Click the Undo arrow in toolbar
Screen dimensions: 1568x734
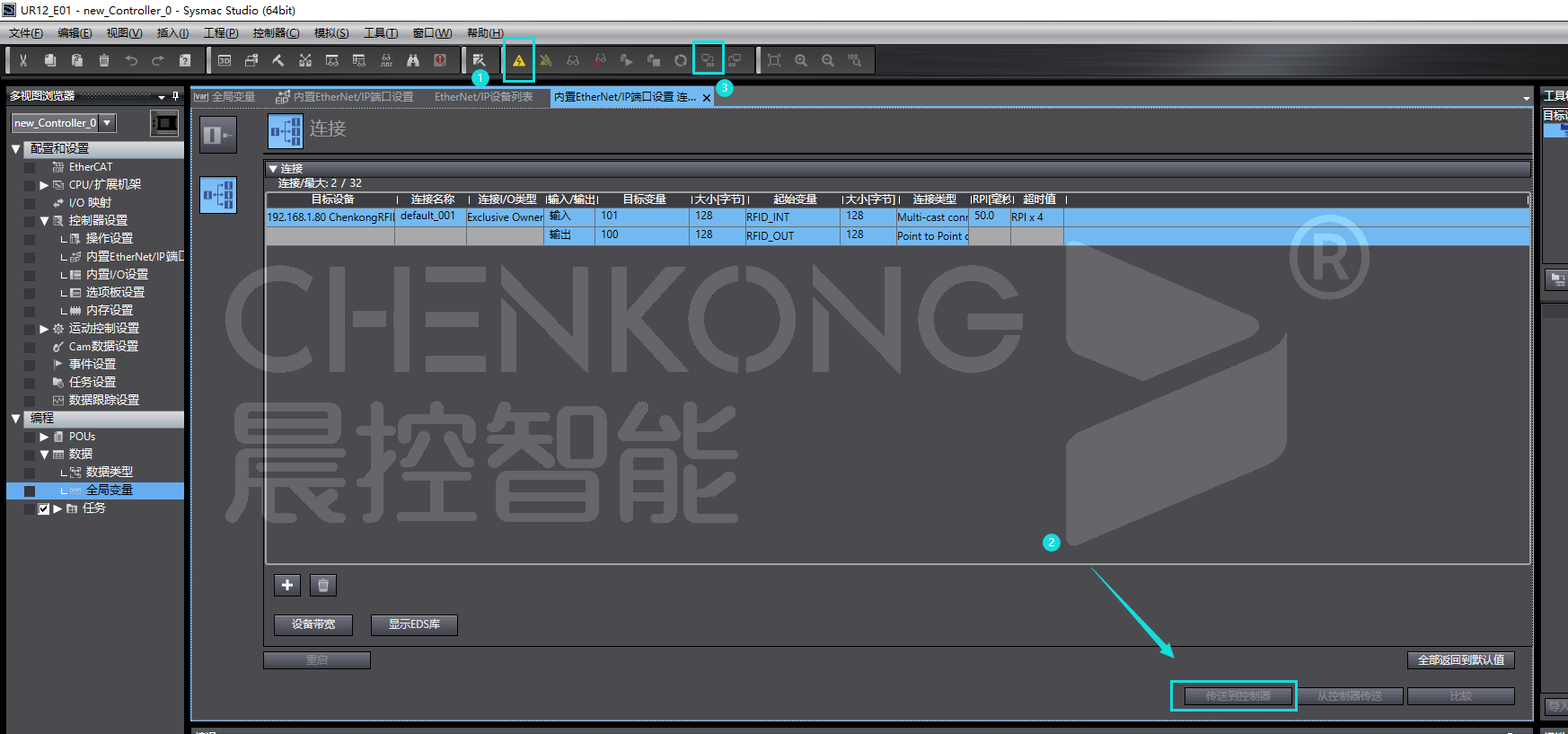131,60
